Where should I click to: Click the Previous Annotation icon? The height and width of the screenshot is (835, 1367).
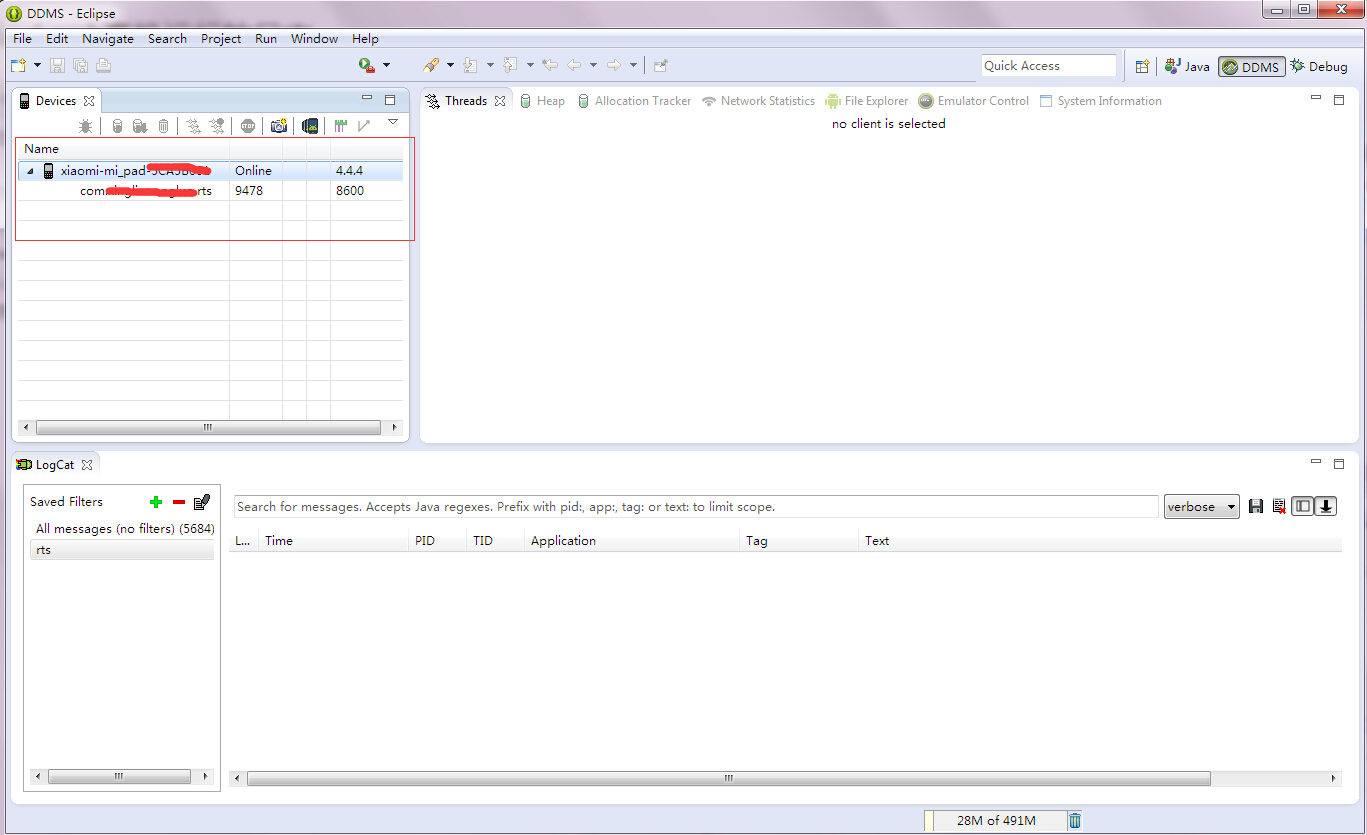[x=510, y=65]
